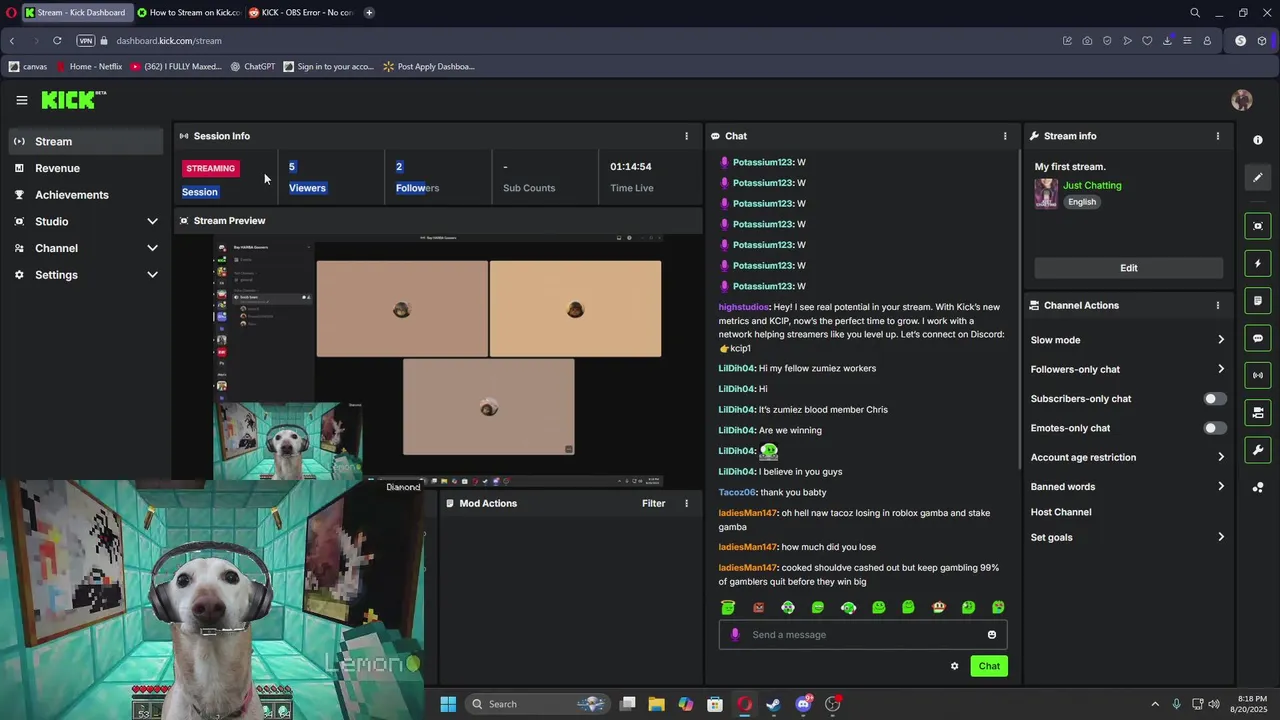The width and height of the screenshot is (1280, 720).
Task: Click the three-dots cluster icon in right sidebar
Action: click(1258, 487)
